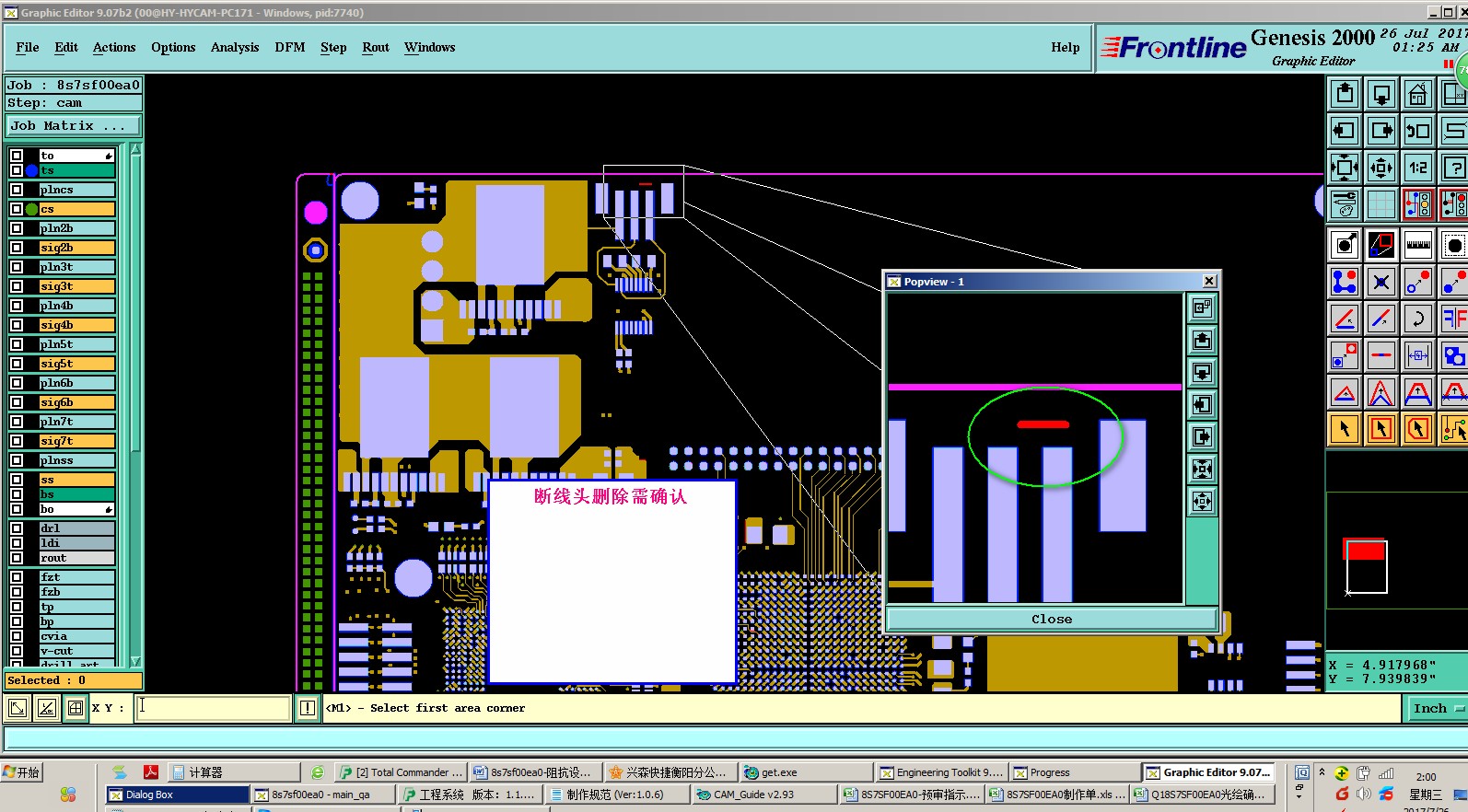Toggle the grid display icon
1468x812 pixels.
pos(1381,203)
